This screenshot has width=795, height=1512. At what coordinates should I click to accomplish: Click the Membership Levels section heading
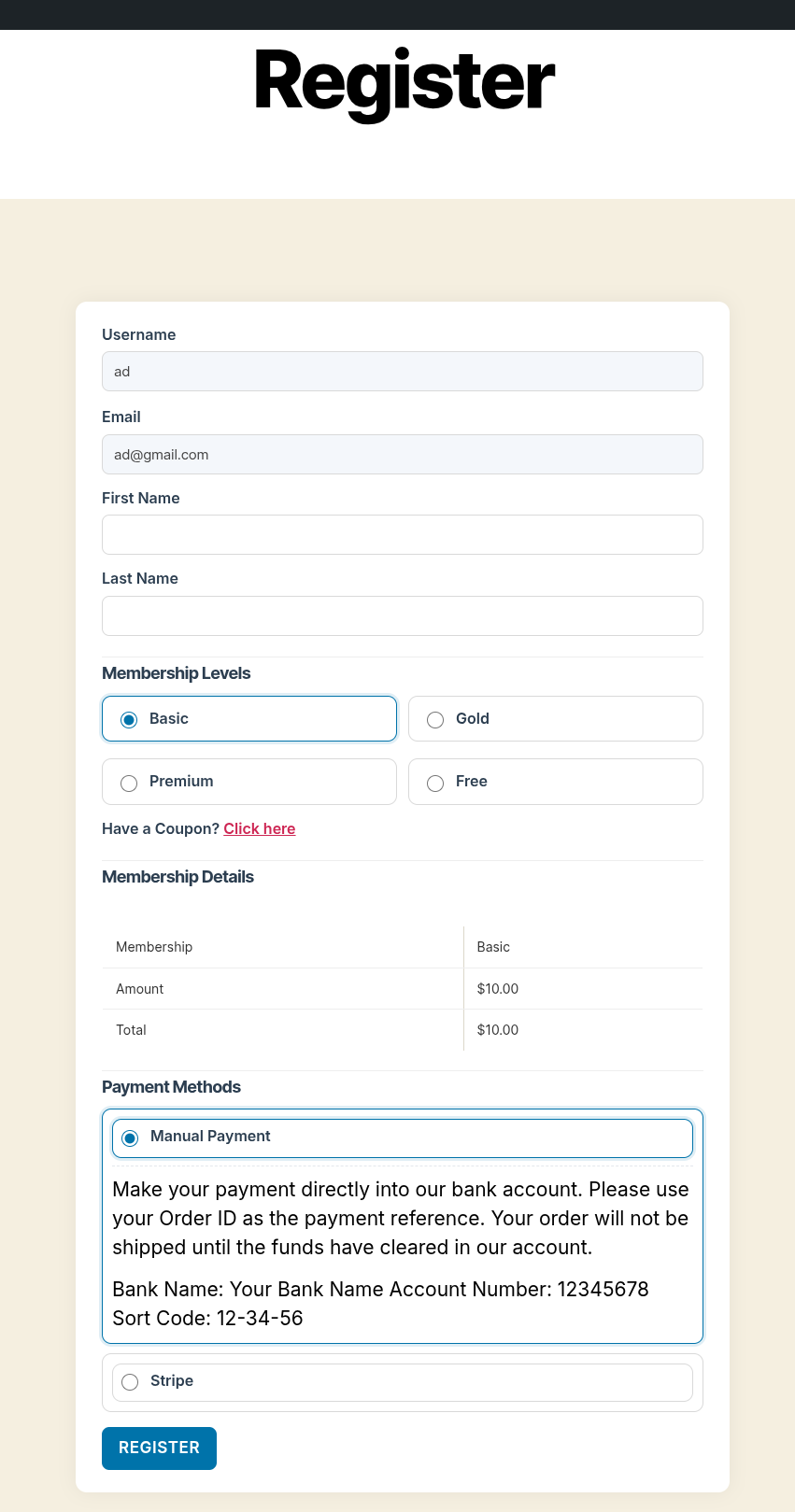177,673
